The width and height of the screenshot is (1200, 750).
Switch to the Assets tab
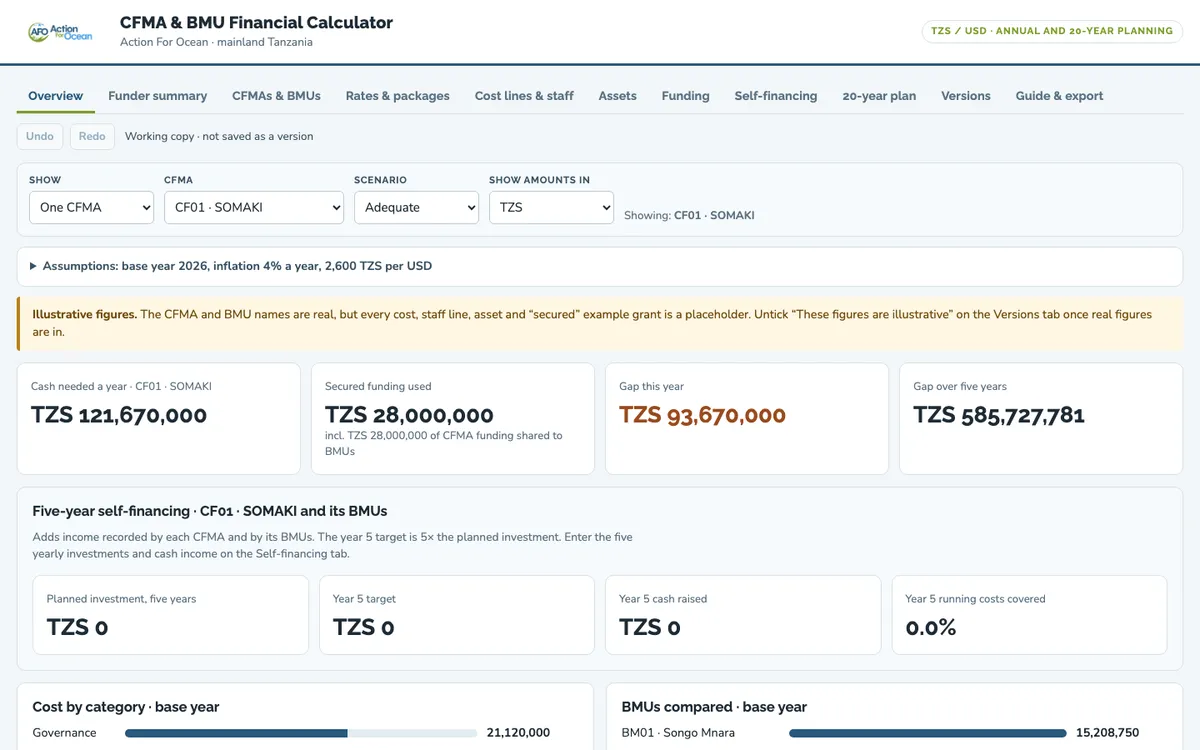pos(617,96)
